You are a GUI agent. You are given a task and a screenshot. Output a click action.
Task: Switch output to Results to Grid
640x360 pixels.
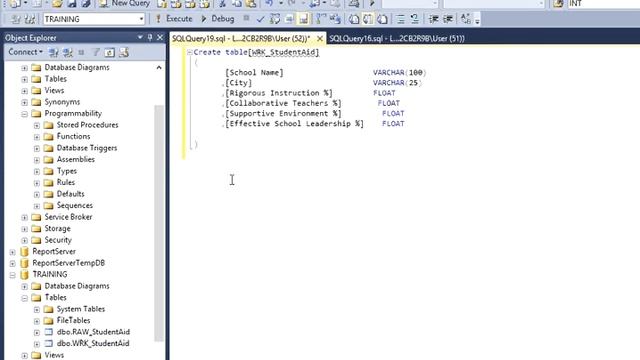click(368, 19)
